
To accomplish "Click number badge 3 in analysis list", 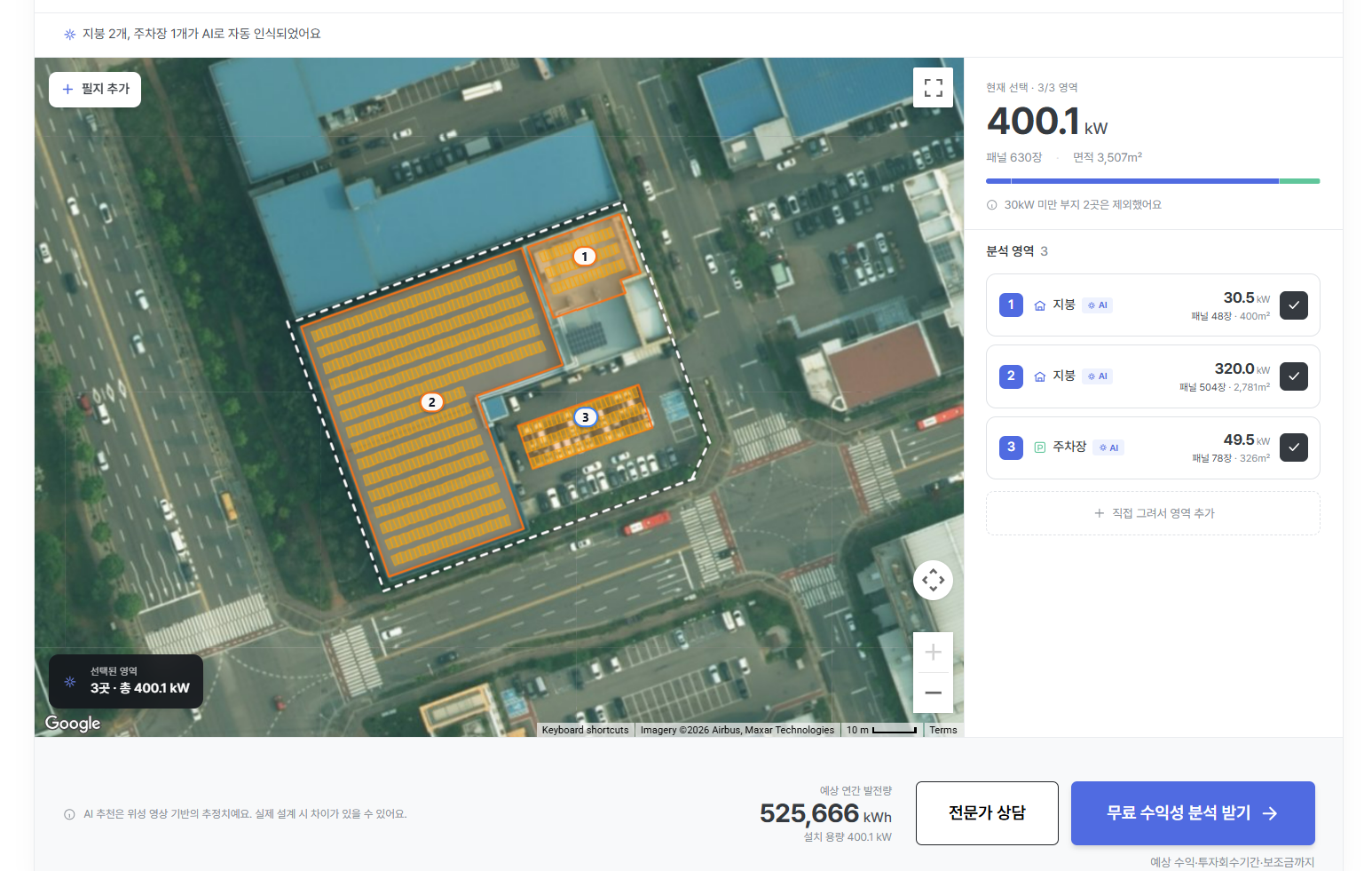I will (x=1011, y=447).
